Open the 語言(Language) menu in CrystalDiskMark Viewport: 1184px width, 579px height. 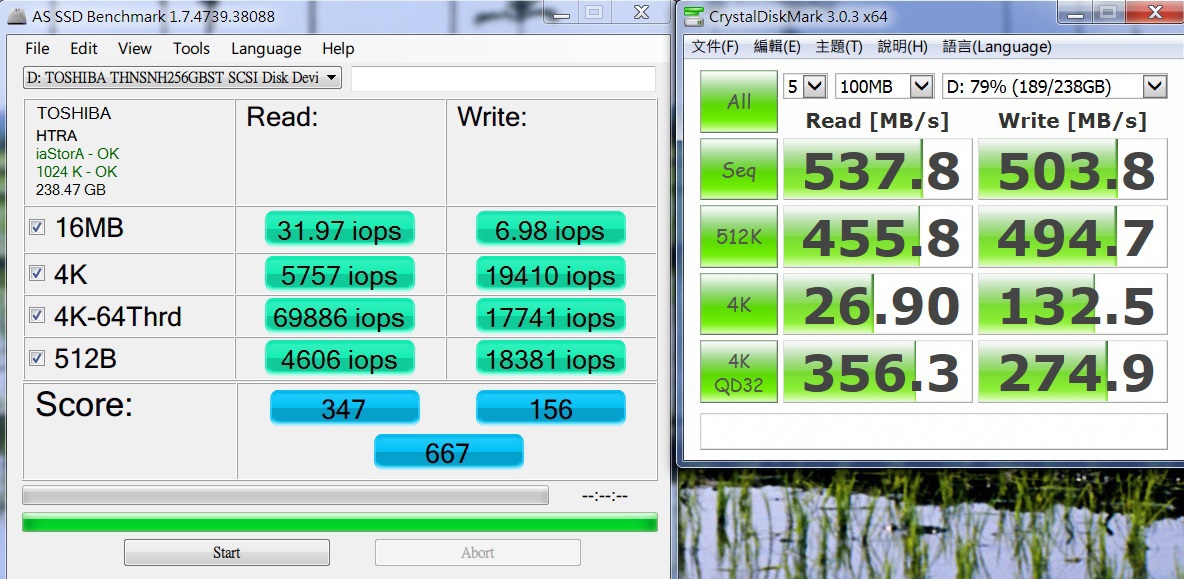coord(997,47)
